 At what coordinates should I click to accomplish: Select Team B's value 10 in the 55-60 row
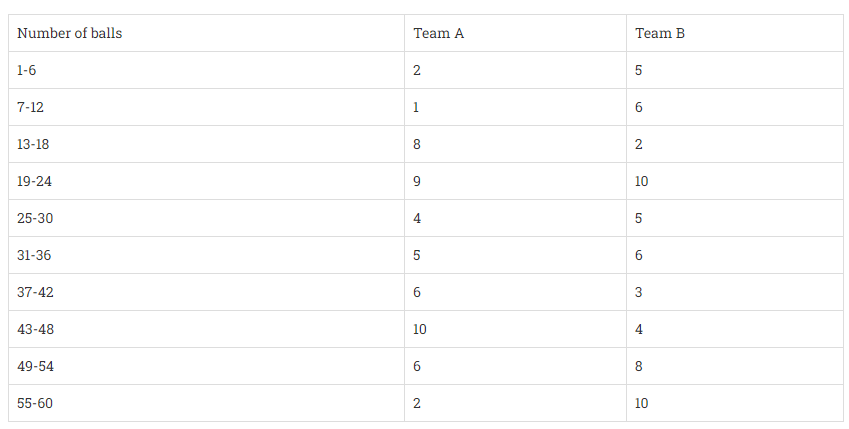click(642, 403)
